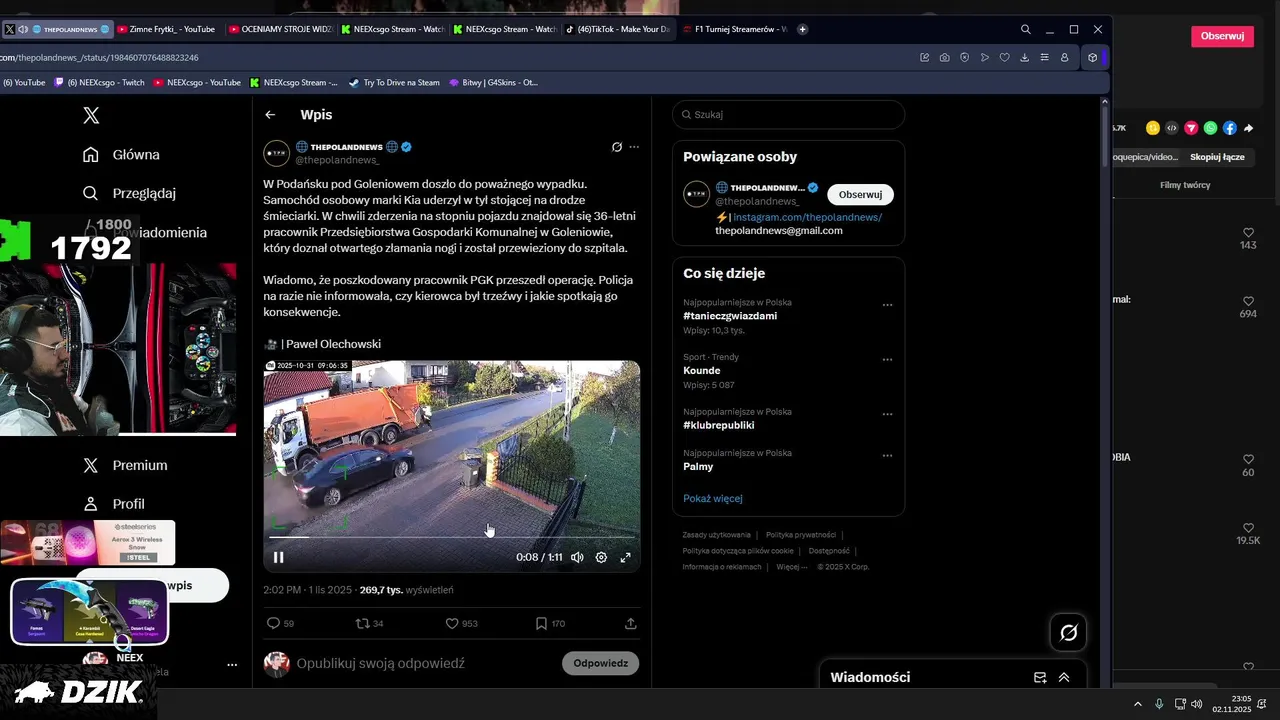Enter video fullscreen mode
The image size is (1280, 720).
[x=626, y=557]
